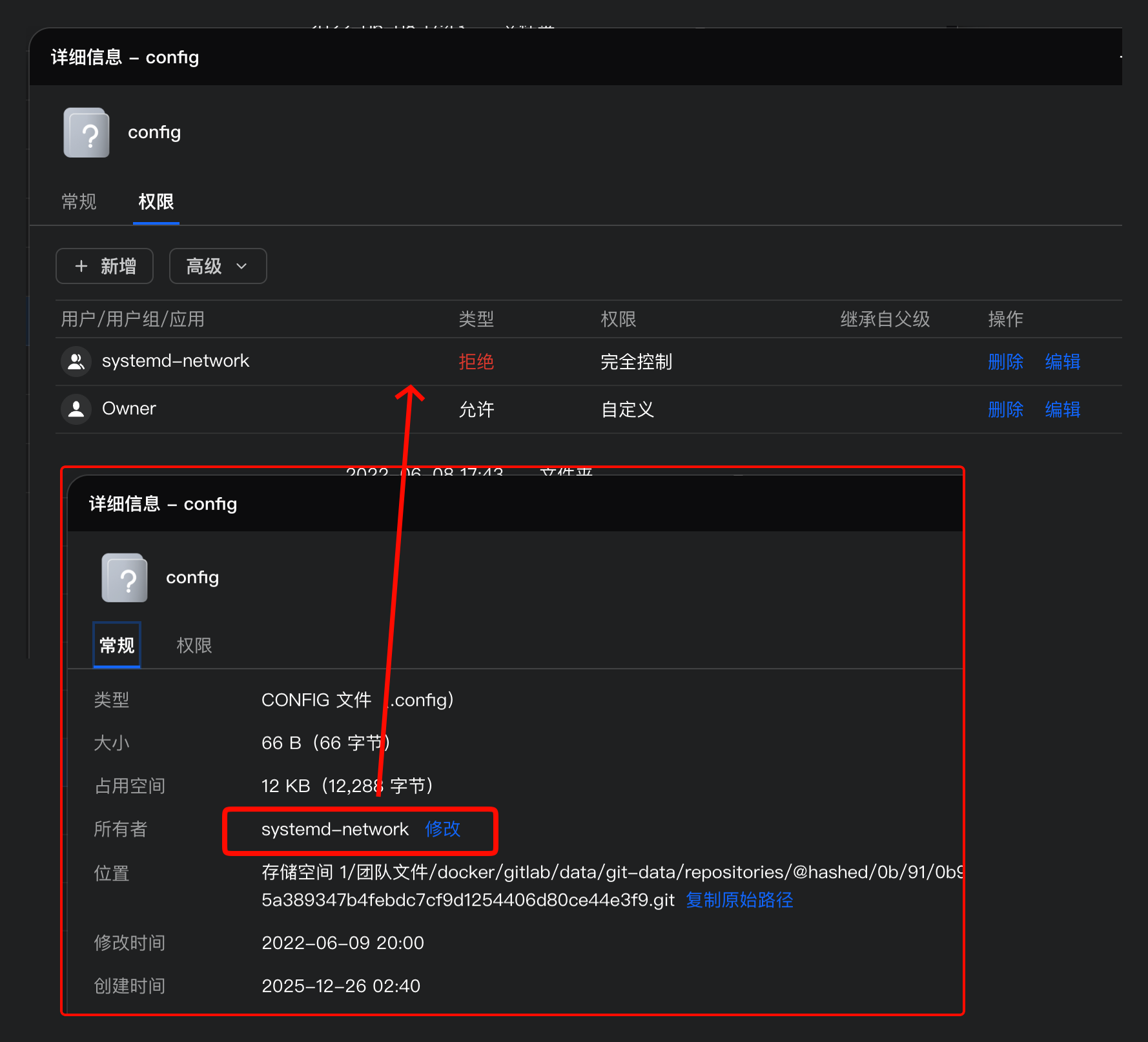Click the plus icon on 新增 button
This screenshot has height=1042, width=1148.
coord(81,266)
